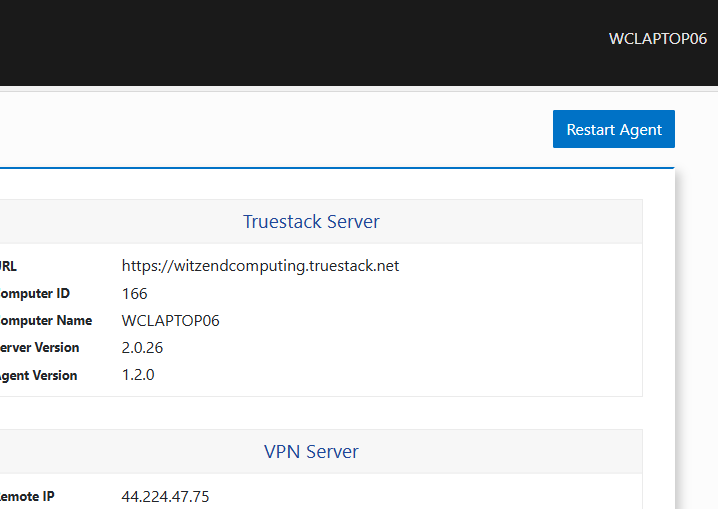This screenshot has height=509, width=718.
Task: Click the Computer ID label
Action: 34,293
